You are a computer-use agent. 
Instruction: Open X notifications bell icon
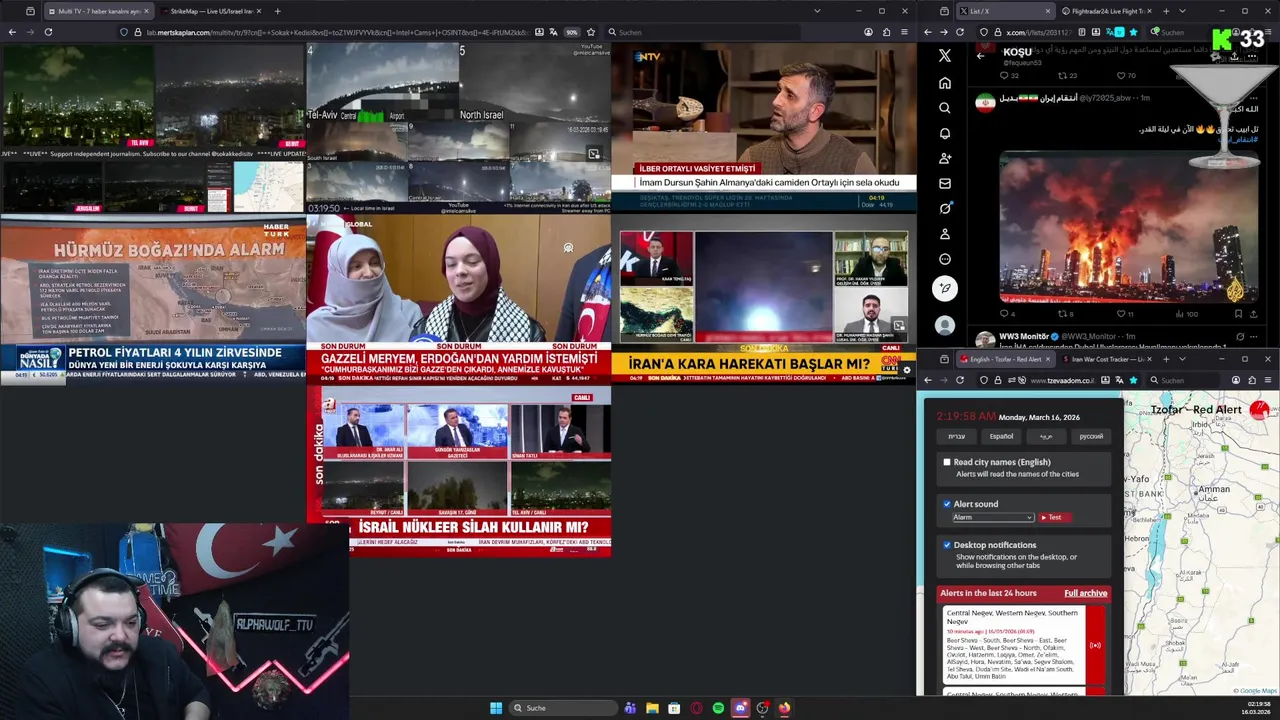click(x=945, y=133)
